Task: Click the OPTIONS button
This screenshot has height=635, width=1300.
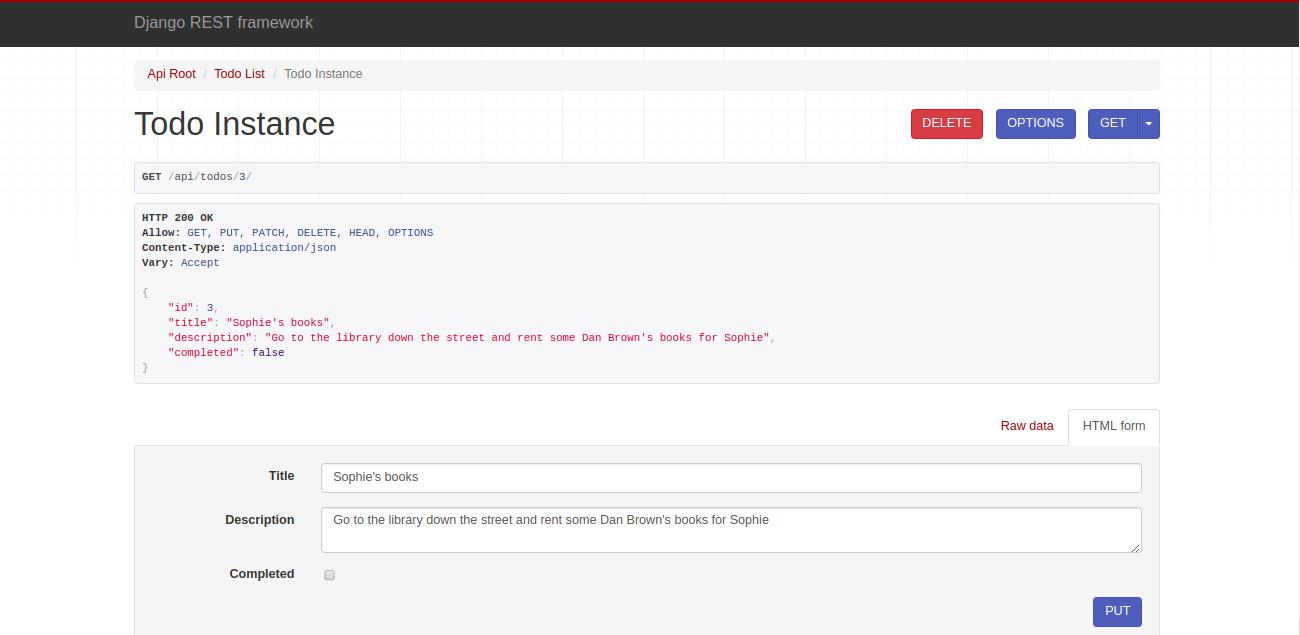Action: [x=1035, y=123]
